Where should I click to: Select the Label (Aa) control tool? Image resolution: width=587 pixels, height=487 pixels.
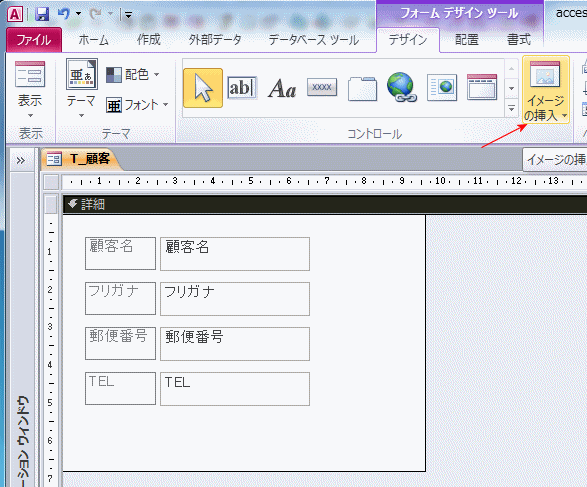point(282,88)
